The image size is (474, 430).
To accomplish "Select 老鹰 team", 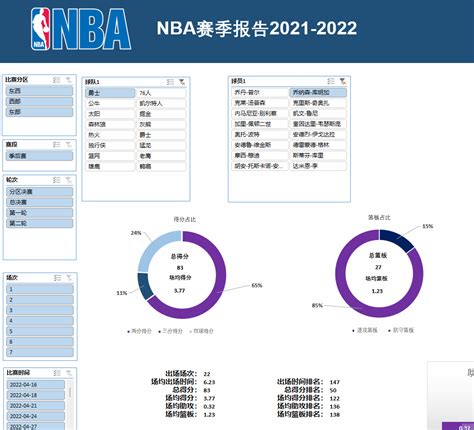I will coord(161,156).
